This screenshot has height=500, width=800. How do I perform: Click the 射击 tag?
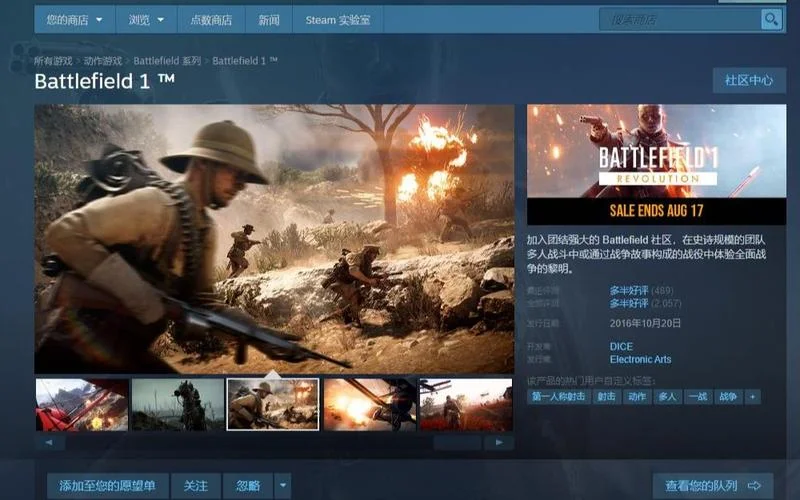pos(606,396)
